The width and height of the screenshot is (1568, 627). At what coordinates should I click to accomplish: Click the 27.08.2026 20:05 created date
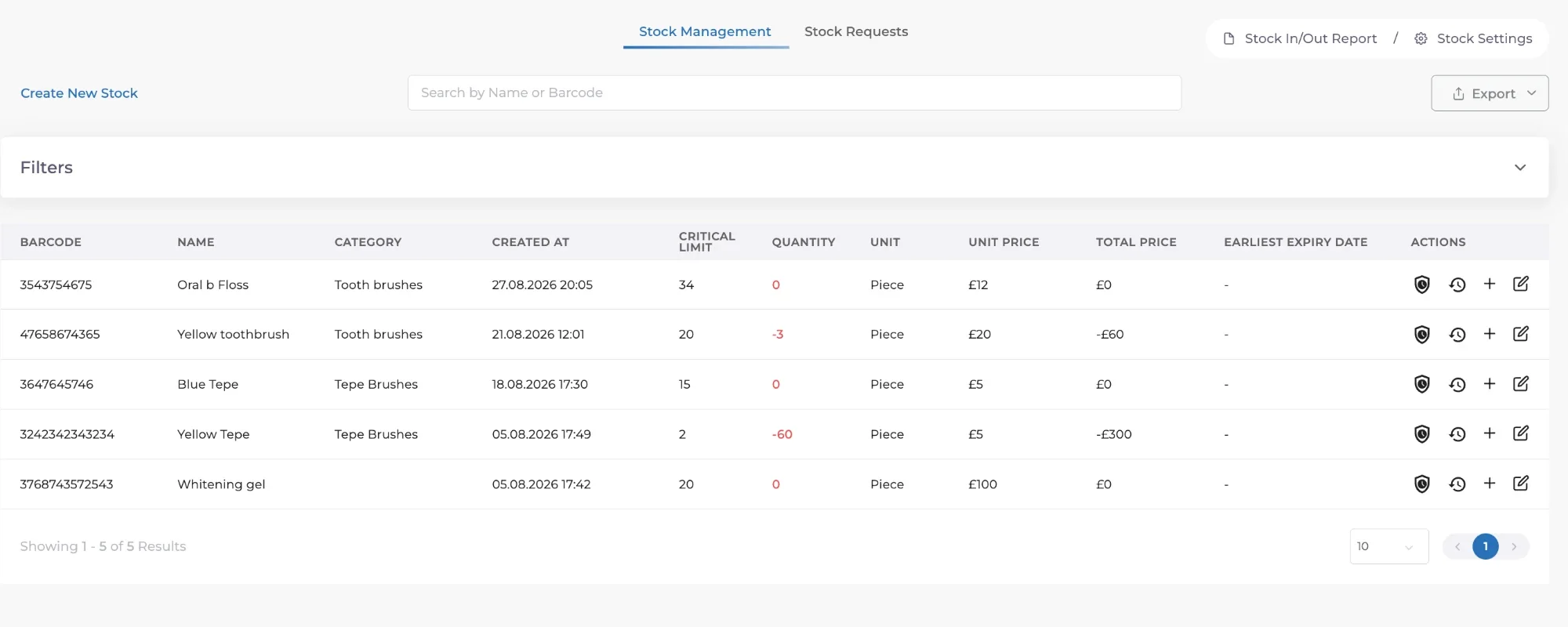point(543,285)
